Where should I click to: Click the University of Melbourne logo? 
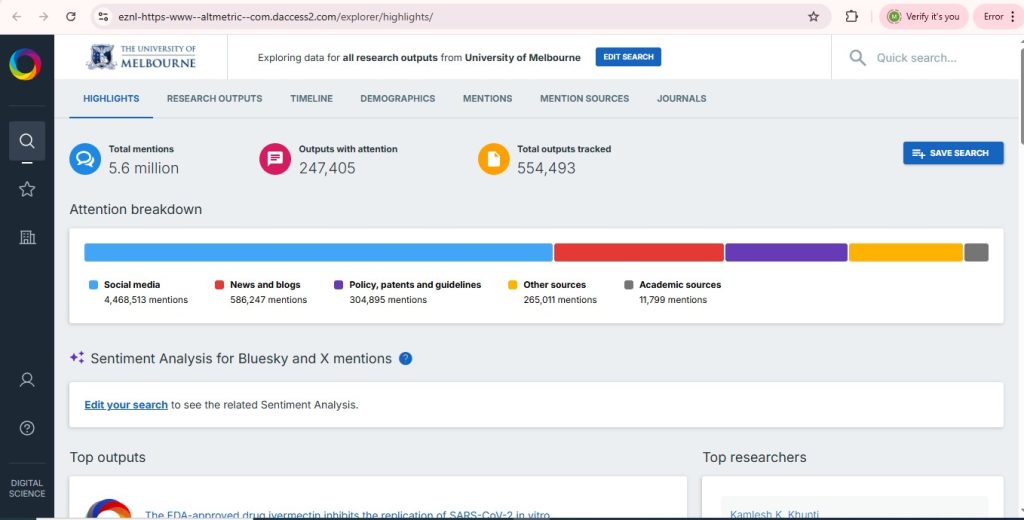click(x=142, y=57)
